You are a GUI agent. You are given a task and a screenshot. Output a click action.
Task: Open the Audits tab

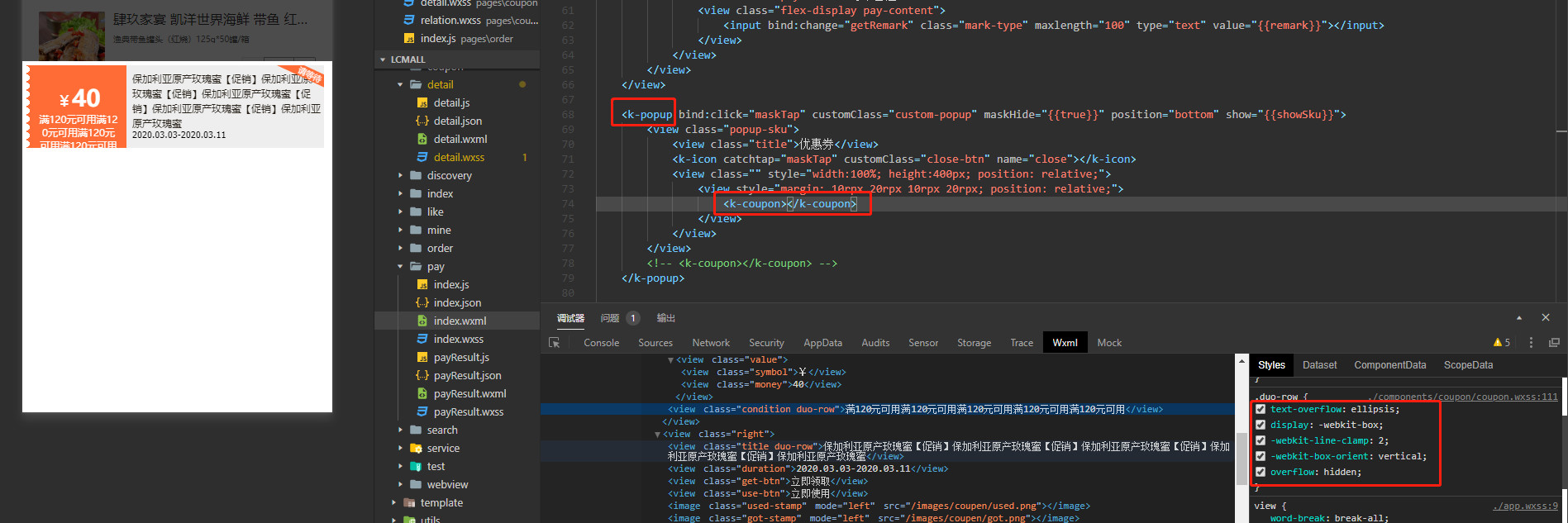875,343
